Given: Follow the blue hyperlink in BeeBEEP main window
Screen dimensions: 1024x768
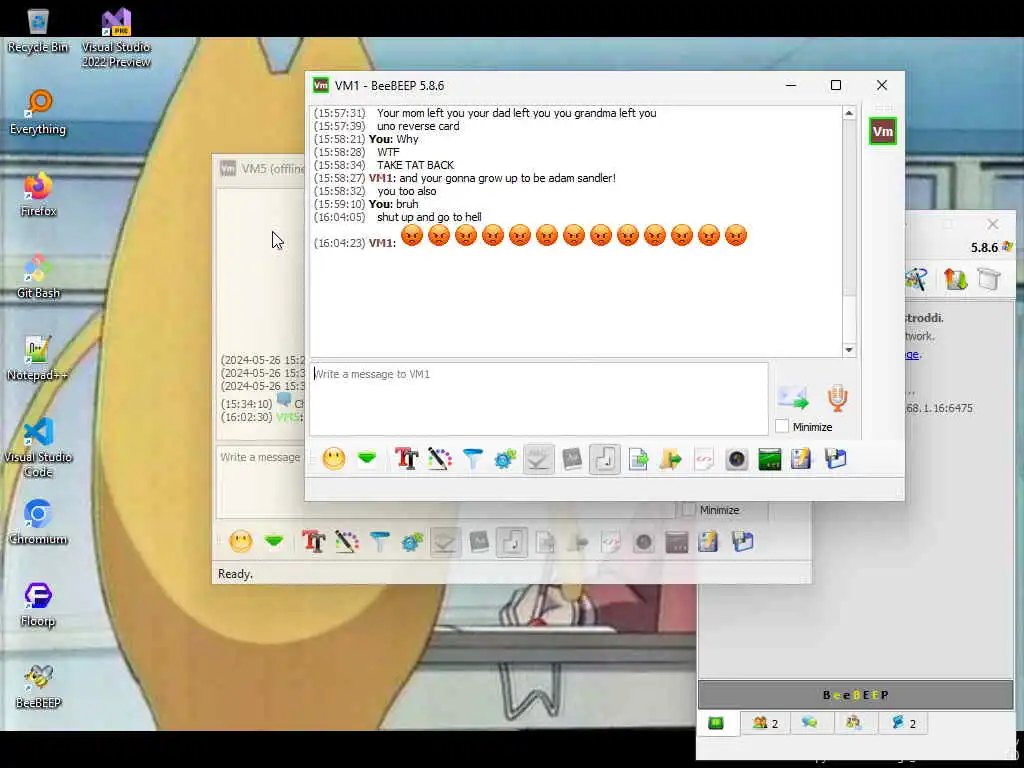Looking at the screenshot, I should (x=913, y=355).
